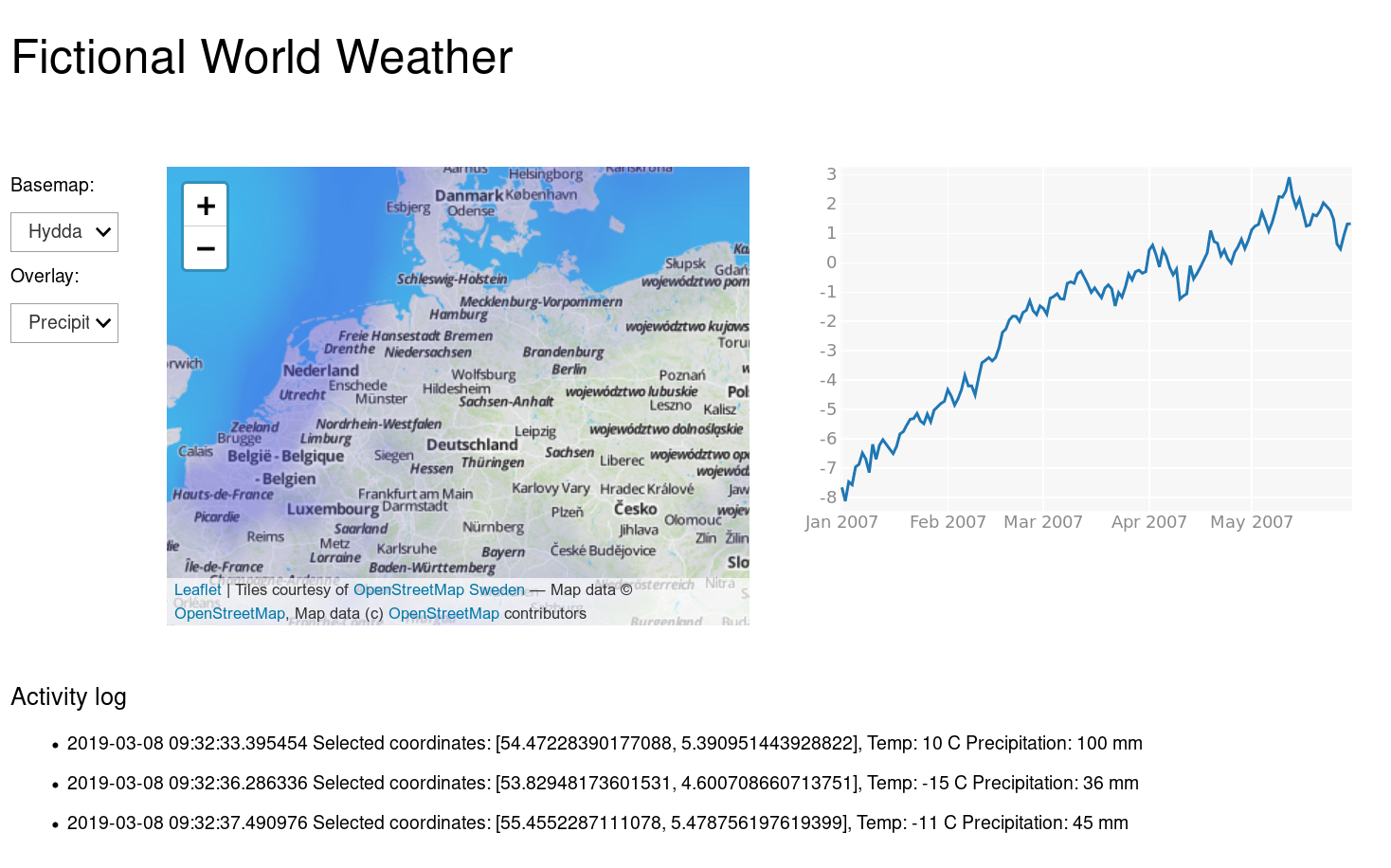Viewport: 1391px width, 868px height.
Task: Click Česko label on the map
Action: 635,509
